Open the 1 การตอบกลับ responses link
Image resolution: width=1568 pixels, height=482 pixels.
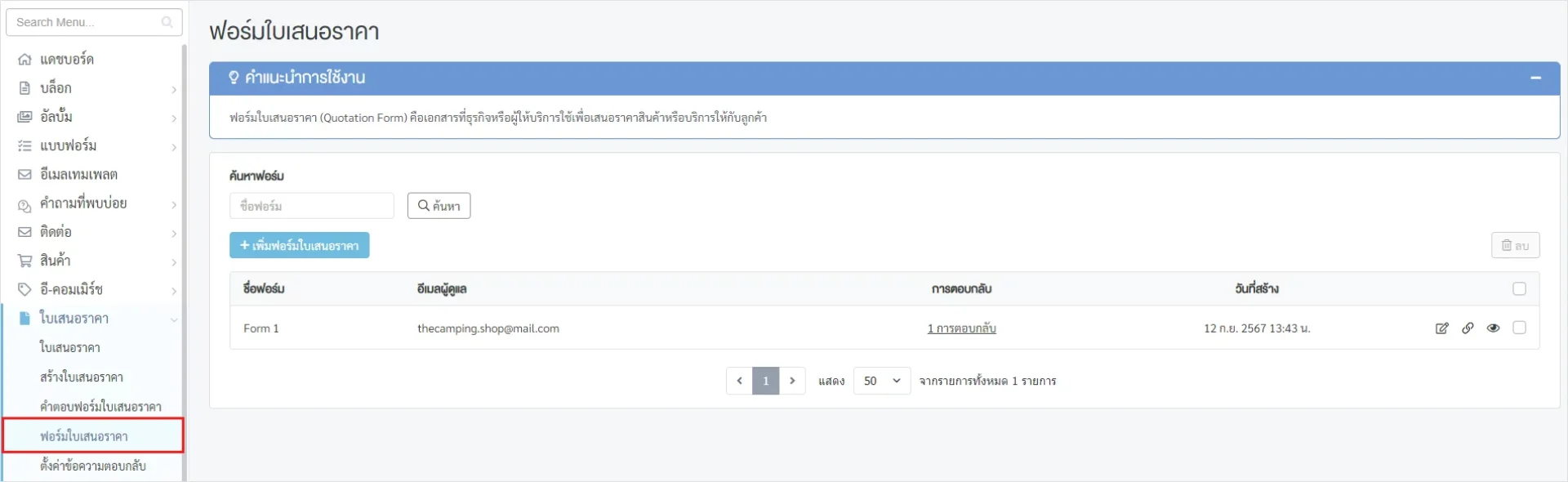click(961, 328)
